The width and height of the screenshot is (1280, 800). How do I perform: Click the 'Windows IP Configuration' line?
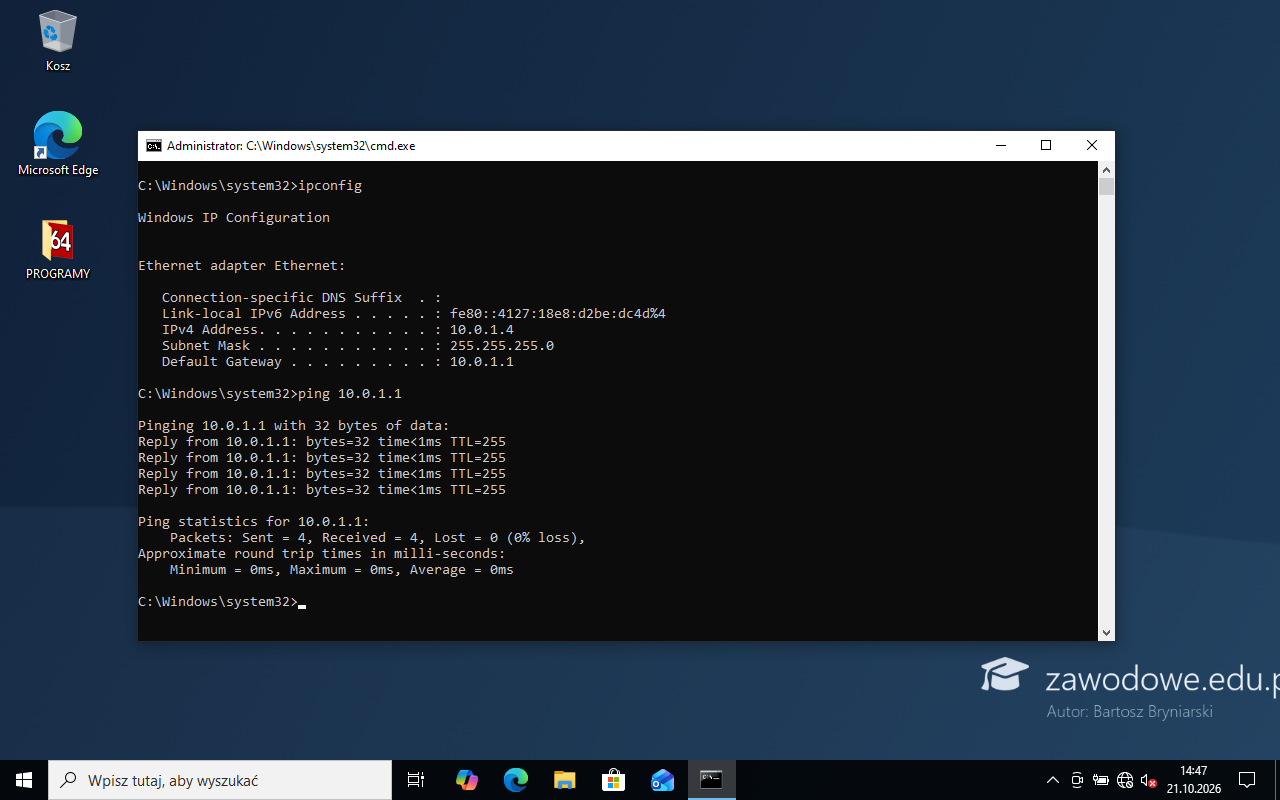[234, 218]
